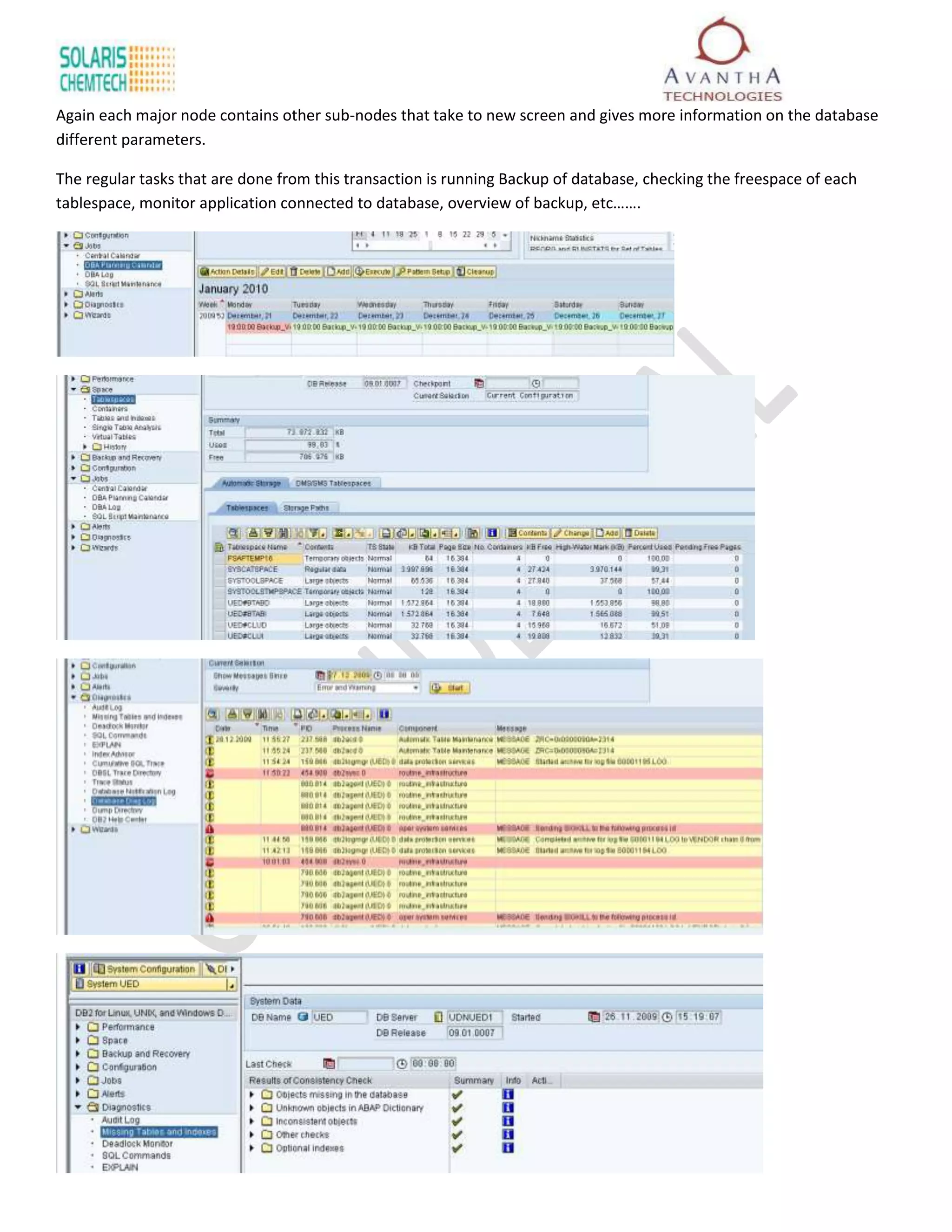Click the Layout icon in the tablespace toolbar
The width and height of the screenshot is (952, 1232).
click(450, 533)
